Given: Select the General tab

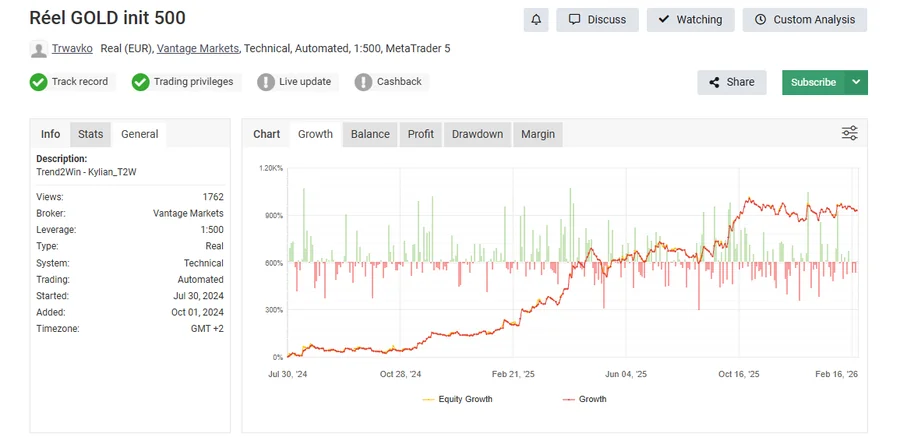Looking at the screenshot, I should click(139, 134).
